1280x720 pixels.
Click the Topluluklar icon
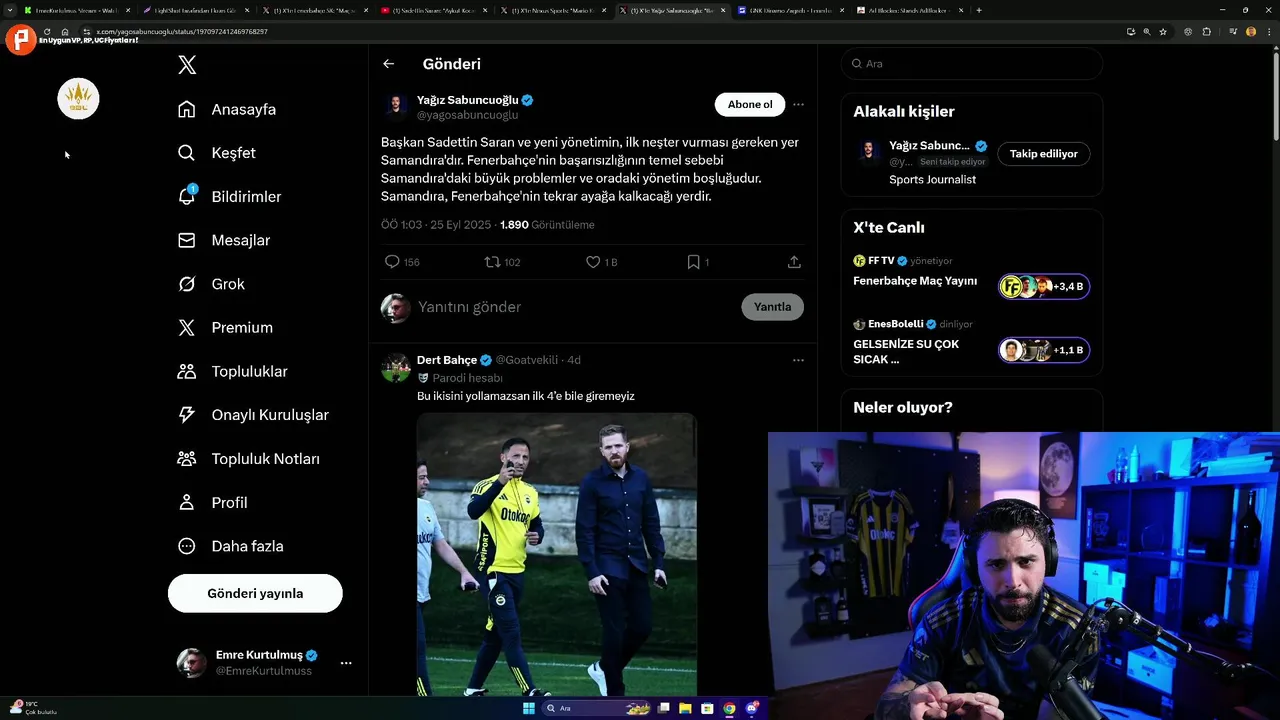pyautogui.click(x=187, y=371)
